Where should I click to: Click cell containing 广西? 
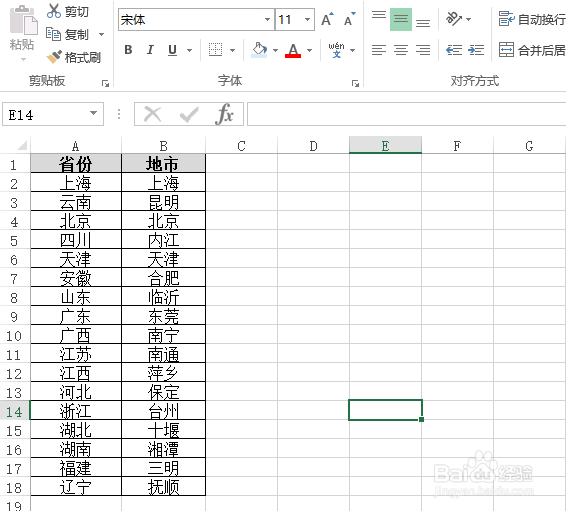pos(76,335)
